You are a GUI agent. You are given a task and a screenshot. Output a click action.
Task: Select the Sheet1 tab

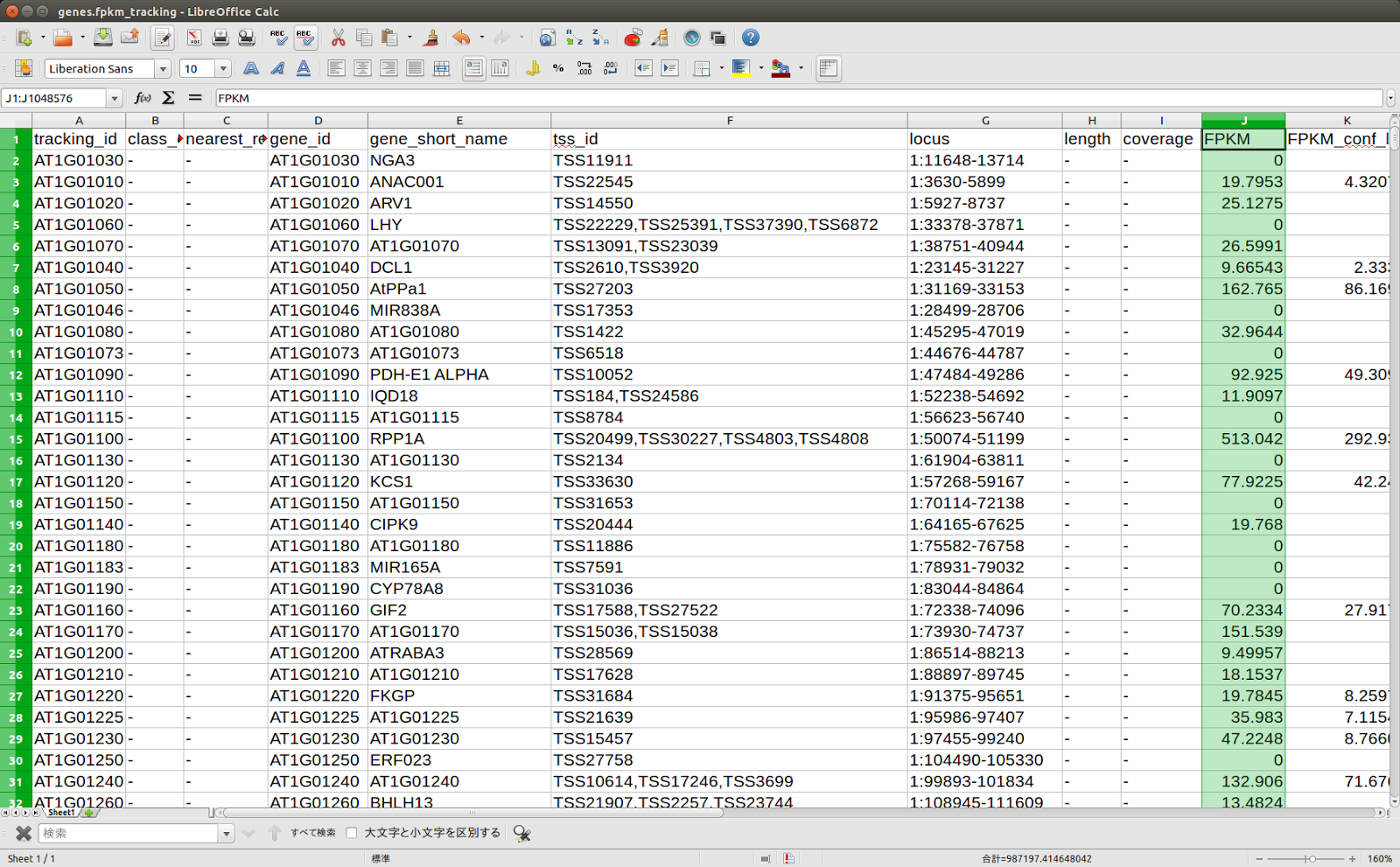pos(61,813)
